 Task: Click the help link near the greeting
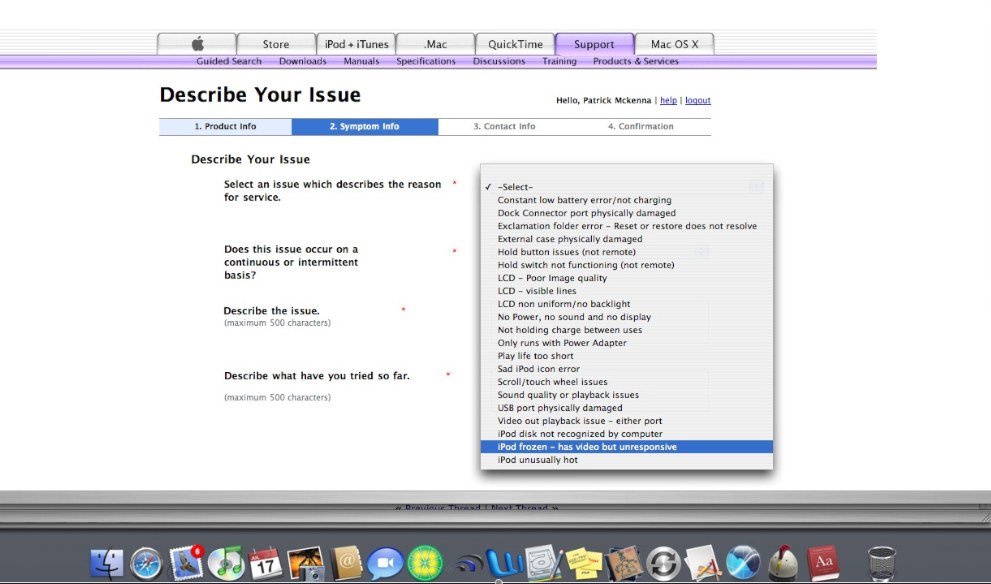pyautogui.click(x=668, y=100)
